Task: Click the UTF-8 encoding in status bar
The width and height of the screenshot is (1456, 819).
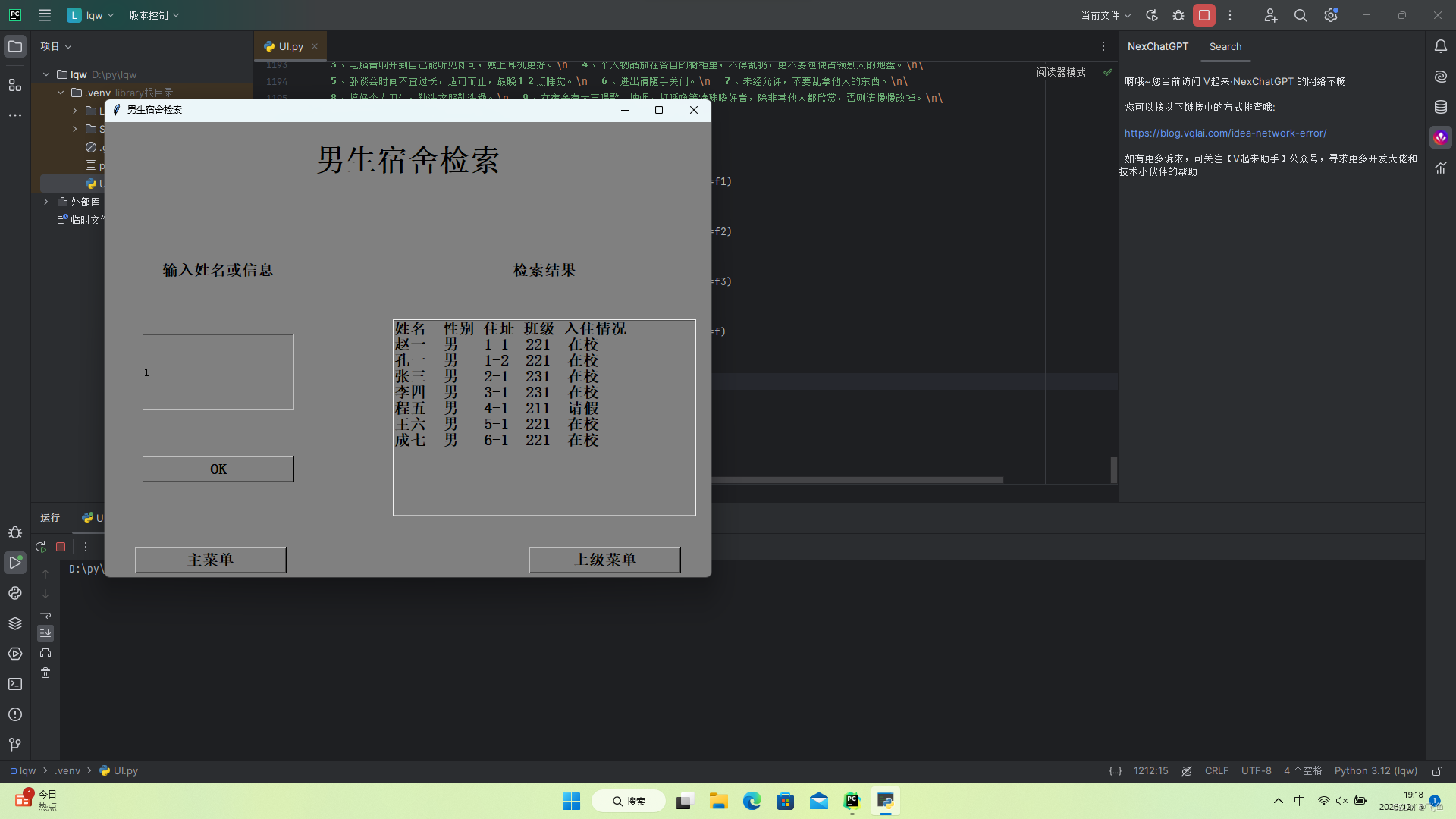Action: tap(1257, 770)
